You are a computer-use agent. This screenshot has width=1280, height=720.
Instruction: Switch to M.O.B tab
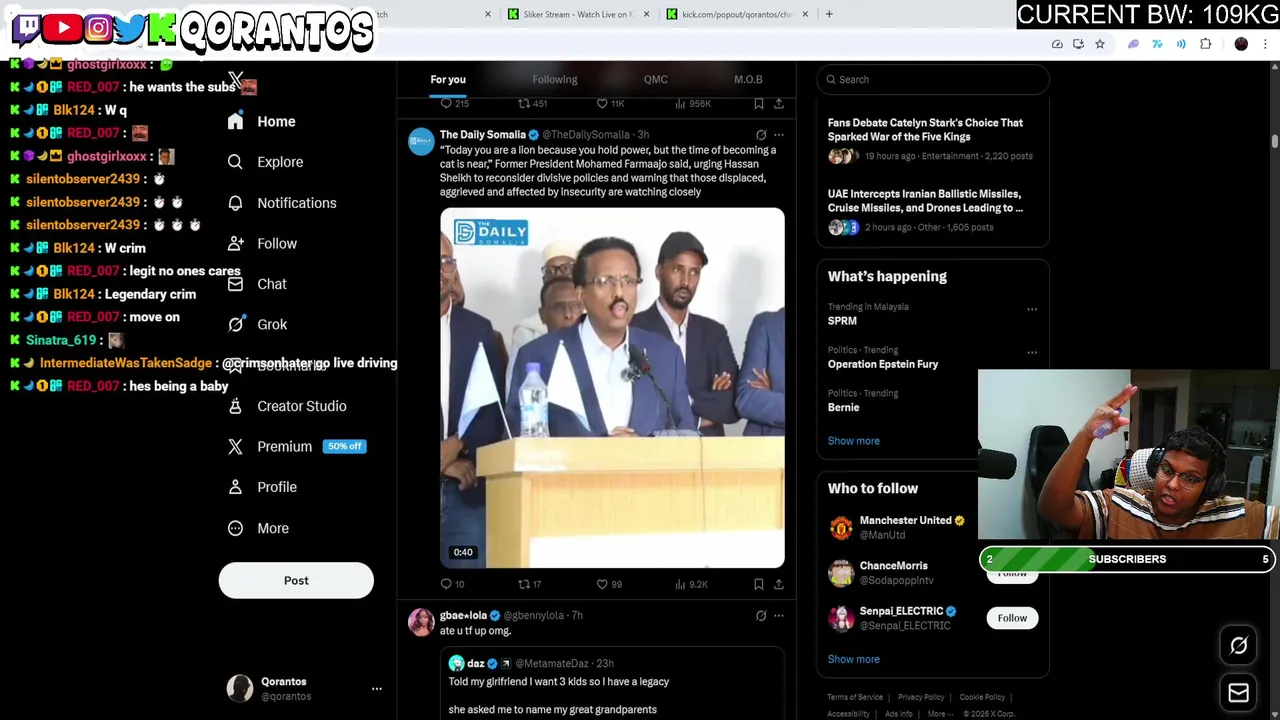click(748, 79)
